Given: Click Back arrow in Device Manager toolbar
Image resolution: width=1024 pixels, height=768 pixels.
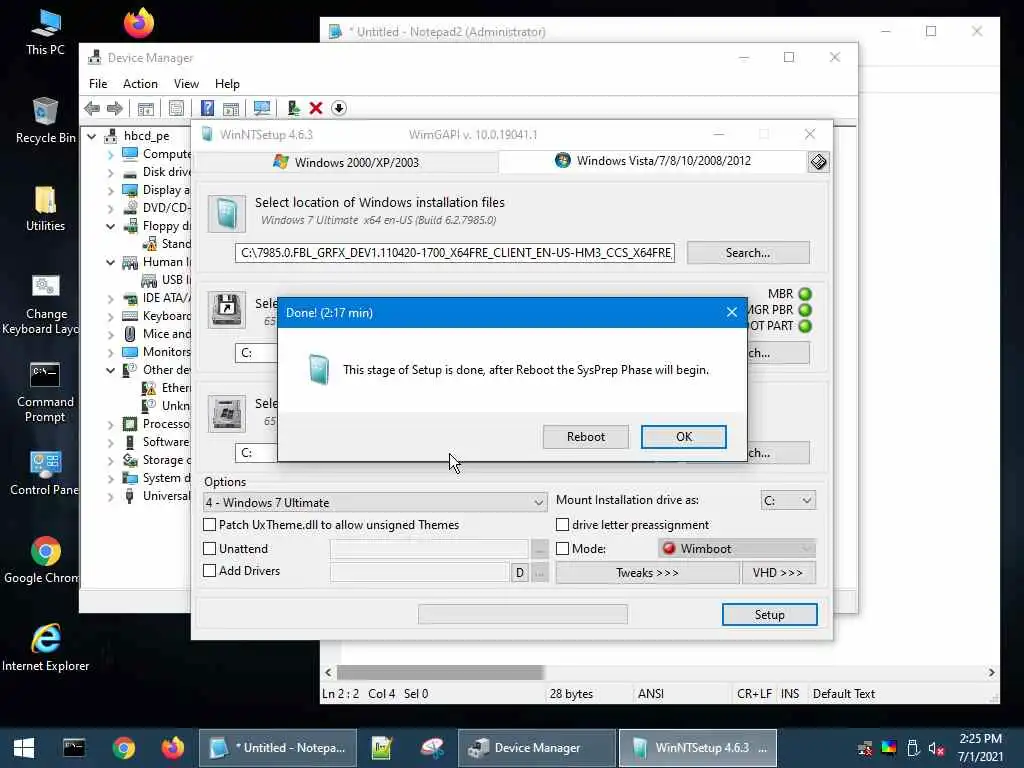Looking at the screenshot, I should pos(92,108).
